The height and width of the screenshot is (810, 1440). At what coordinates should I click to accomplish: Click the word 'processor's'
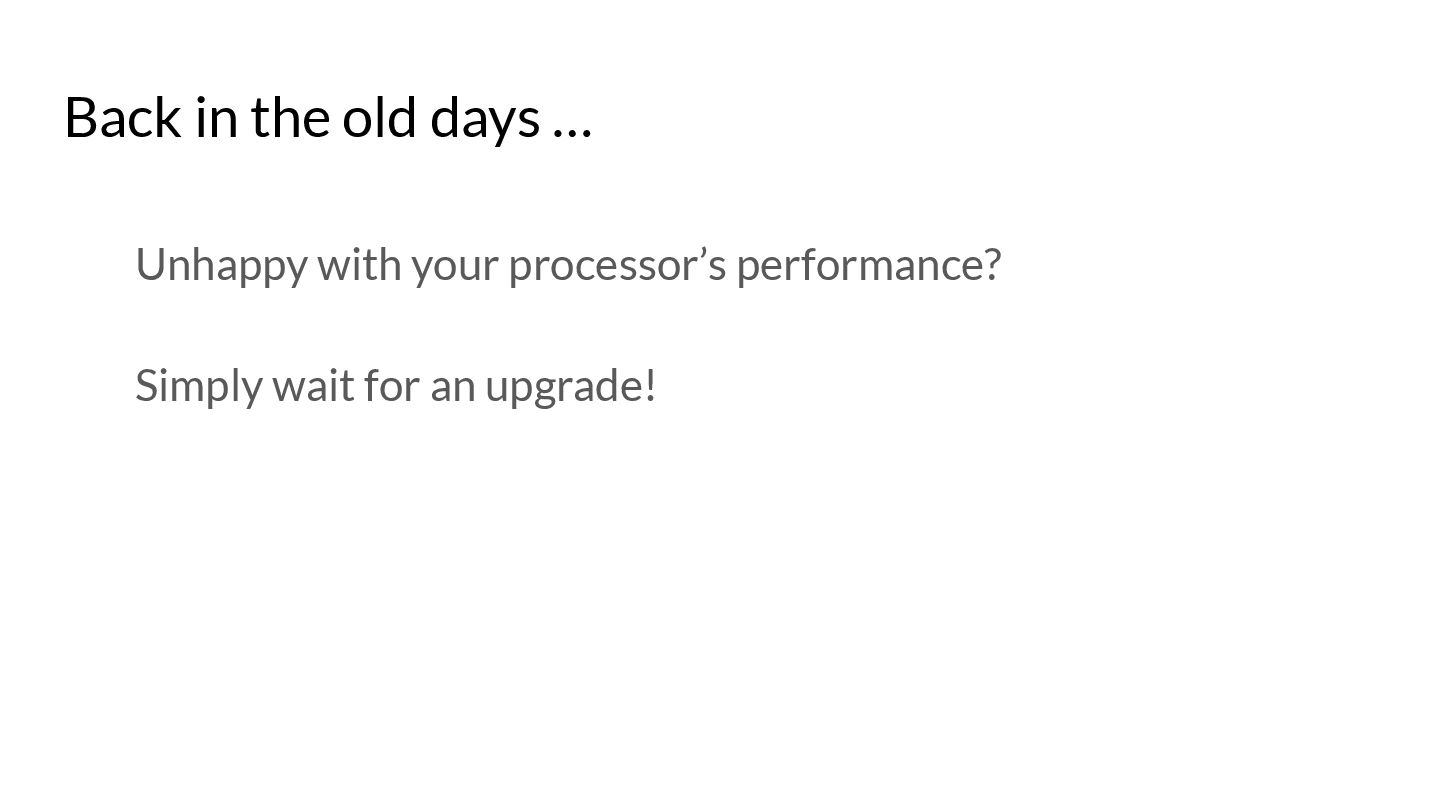[x=617, y=267]
